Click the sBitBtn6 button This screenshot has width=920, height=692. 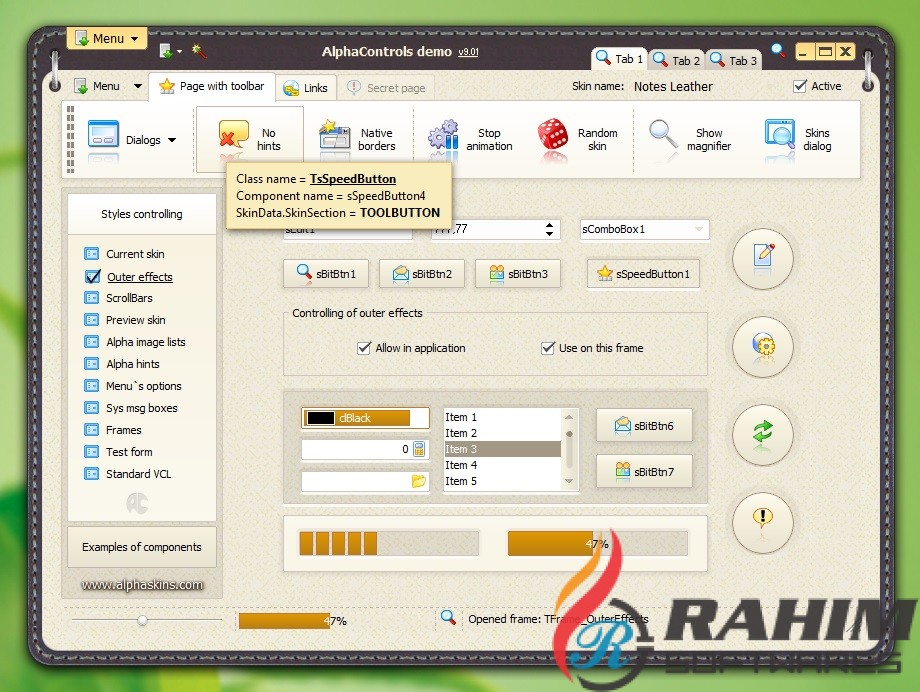[x=644, y=426]
